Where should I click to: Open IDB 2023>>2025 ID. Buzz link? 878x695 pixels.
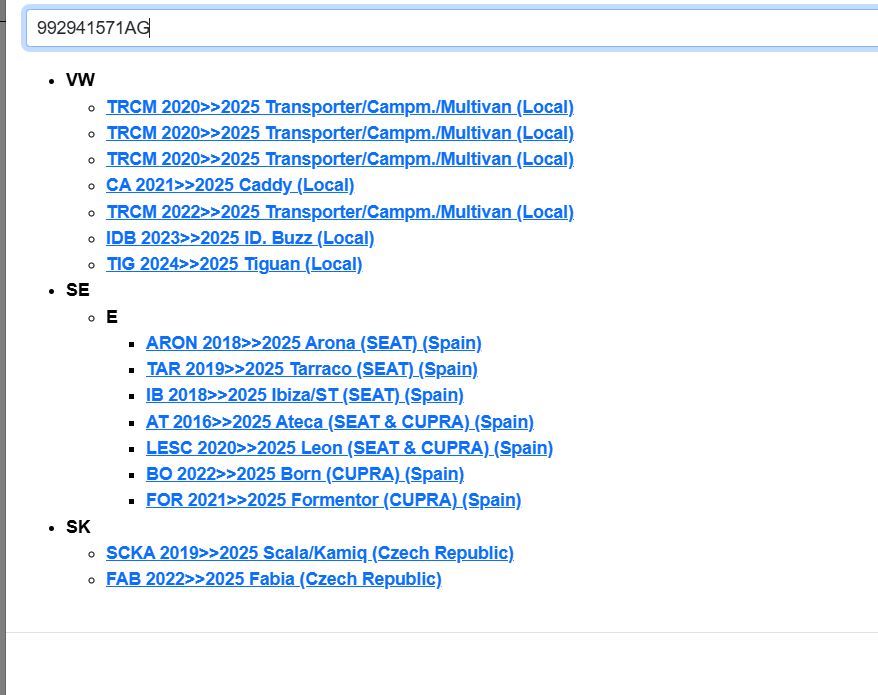240,238
